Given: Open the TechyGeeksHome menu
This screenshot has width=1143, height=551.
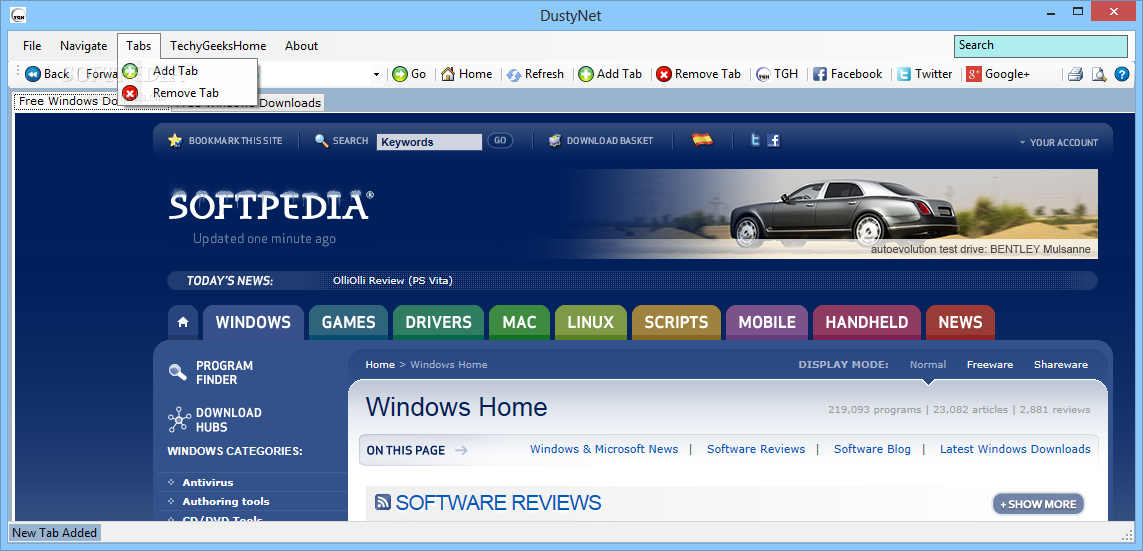Looking at the screenshot, I should pyautogui.click(x=218, y=46).
